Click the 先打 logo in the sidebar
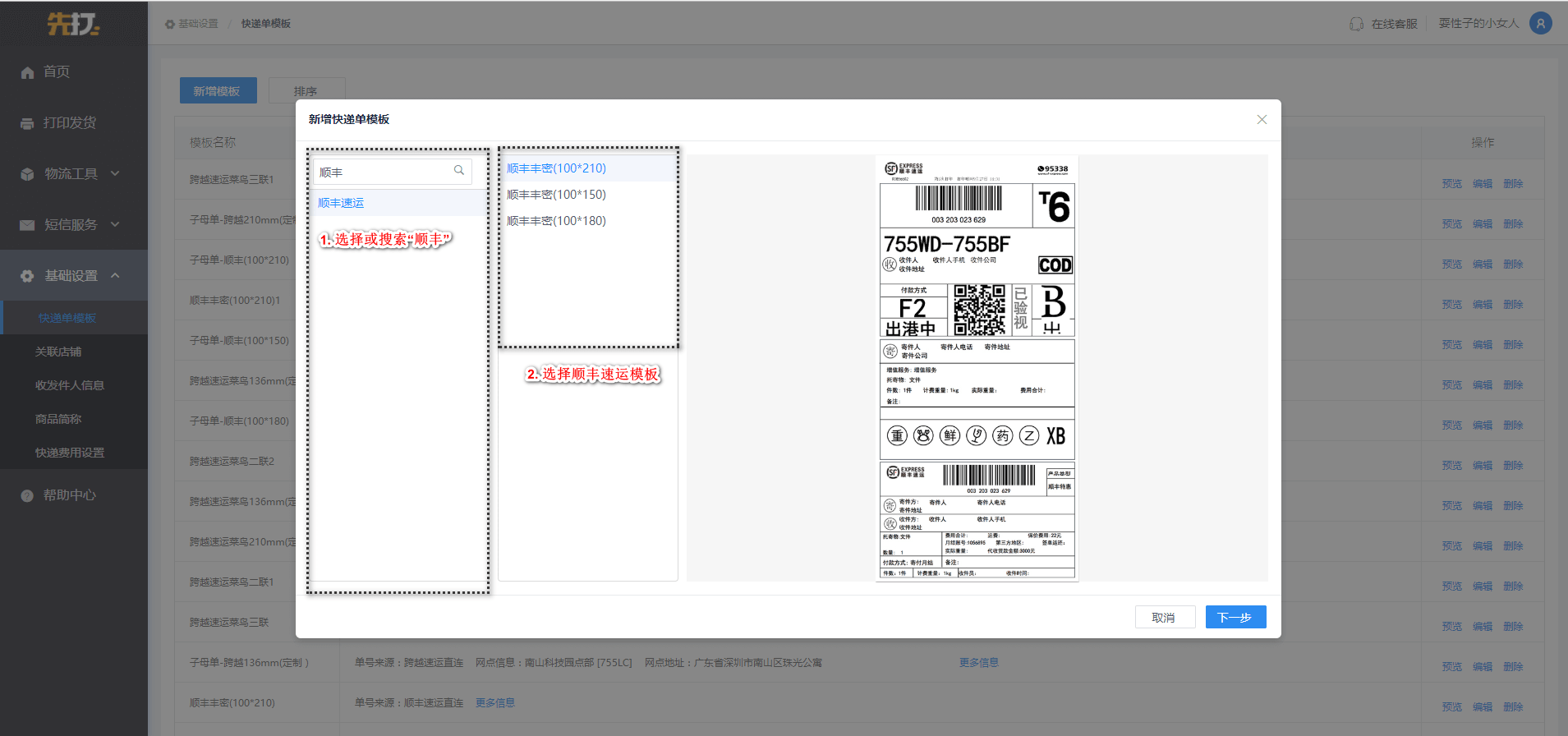The image size is (1568, 736). click(x=73, y=24)
